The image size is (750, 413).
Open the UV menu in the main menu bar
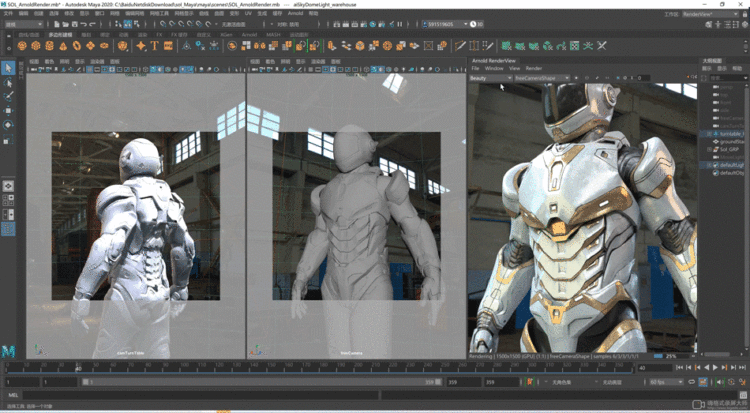point(248,13)
